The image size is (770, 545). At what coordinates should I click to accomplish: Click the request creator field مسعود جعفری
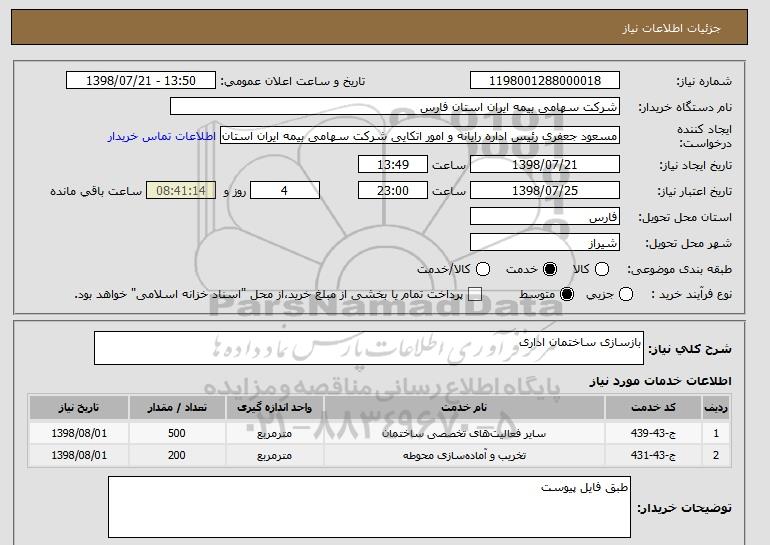(x=420, y=136)
